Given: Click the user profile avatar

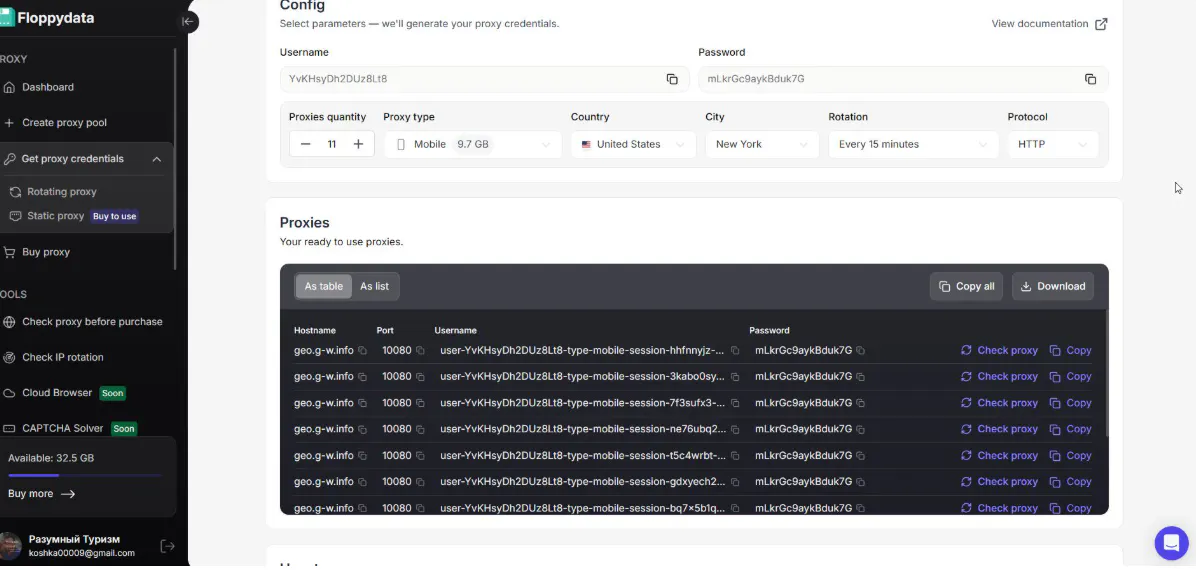Looking at the screenshot, I should (10, 546).
